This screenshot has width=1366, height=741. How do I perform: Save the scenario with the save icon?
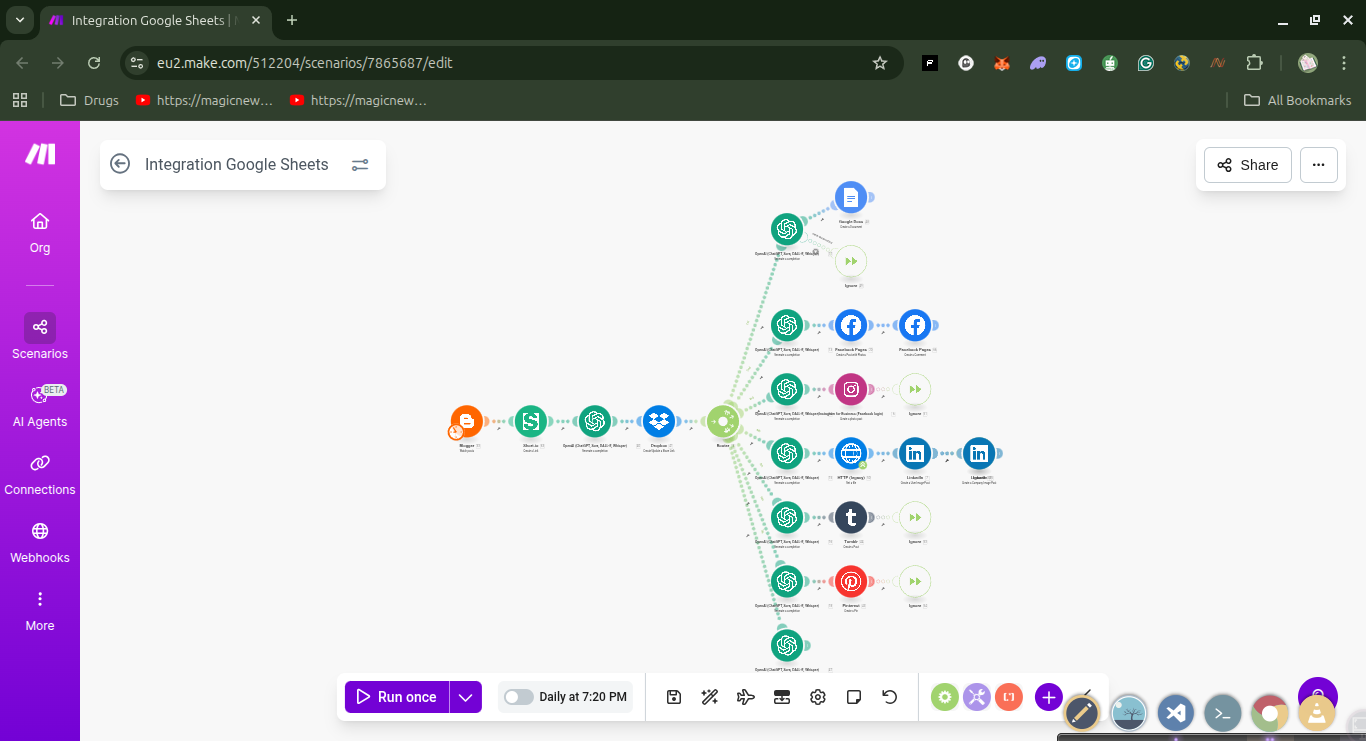click(673, 697)
